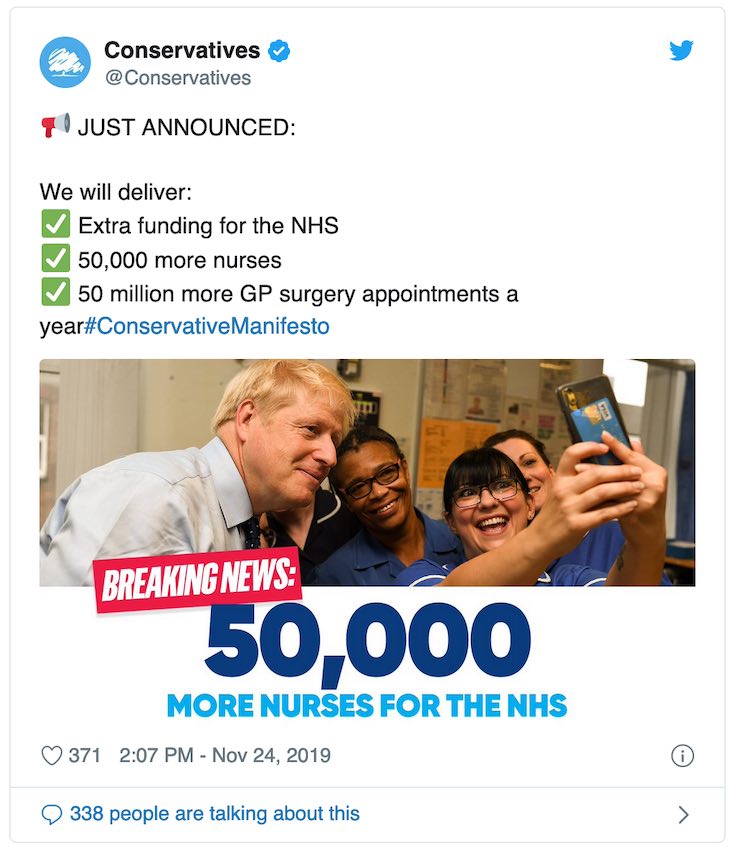This screenshot has width=735, height=851.
Task: Expand conversation with right chevron arrow
Action: [684, 815]
